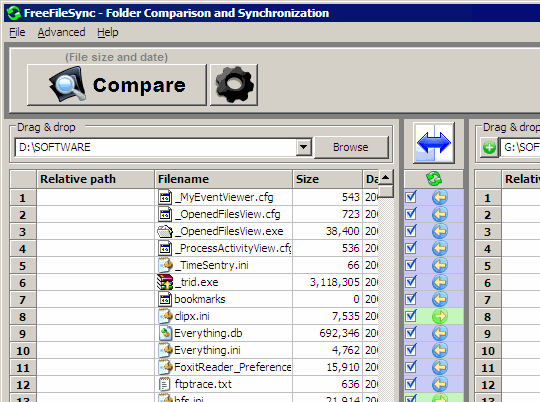Screen dimensions: 540x402
Task: Select Everything.ini filename
Action: pos(208,350)
